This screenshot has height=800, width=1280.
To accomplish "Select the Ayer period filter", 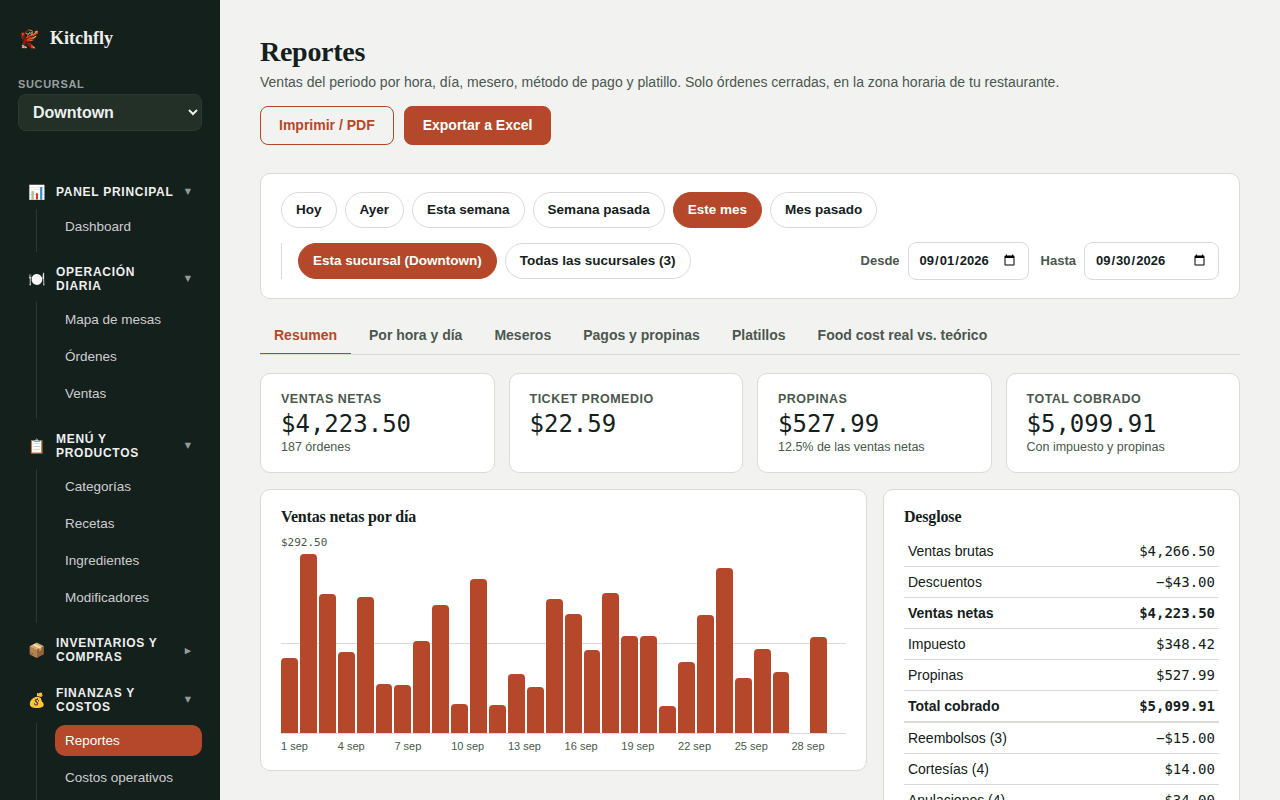I will pos(374,210).
